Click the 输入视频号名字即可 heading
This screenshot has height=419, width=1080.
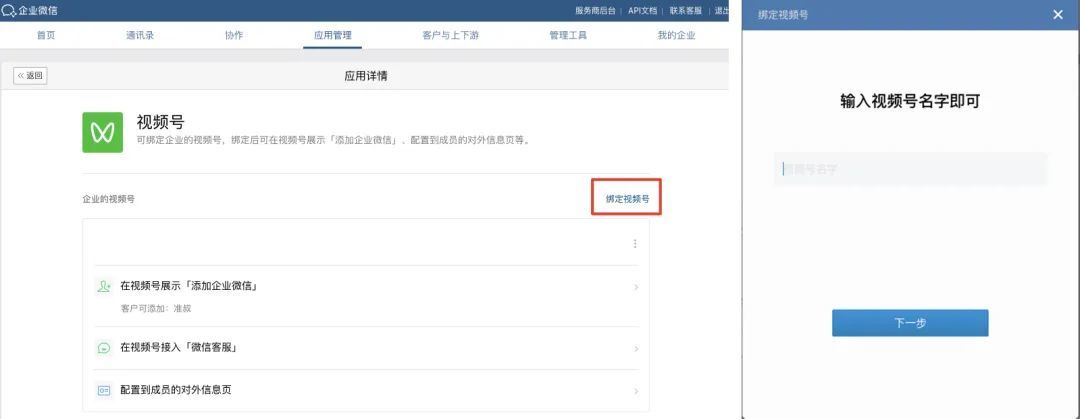(x=910, y=101)
